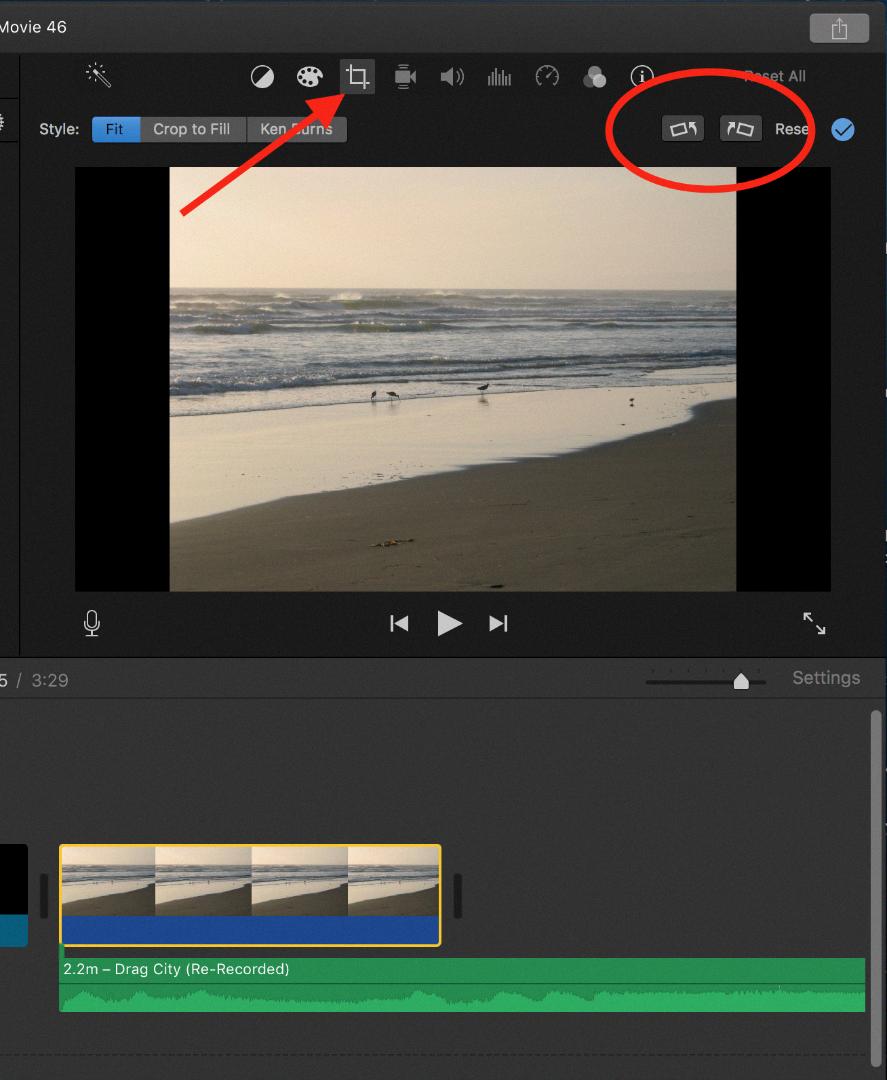Open the video stabilization camera icon
The image size is (887, 1080).
pyautogui.click(x=405, y=77)
